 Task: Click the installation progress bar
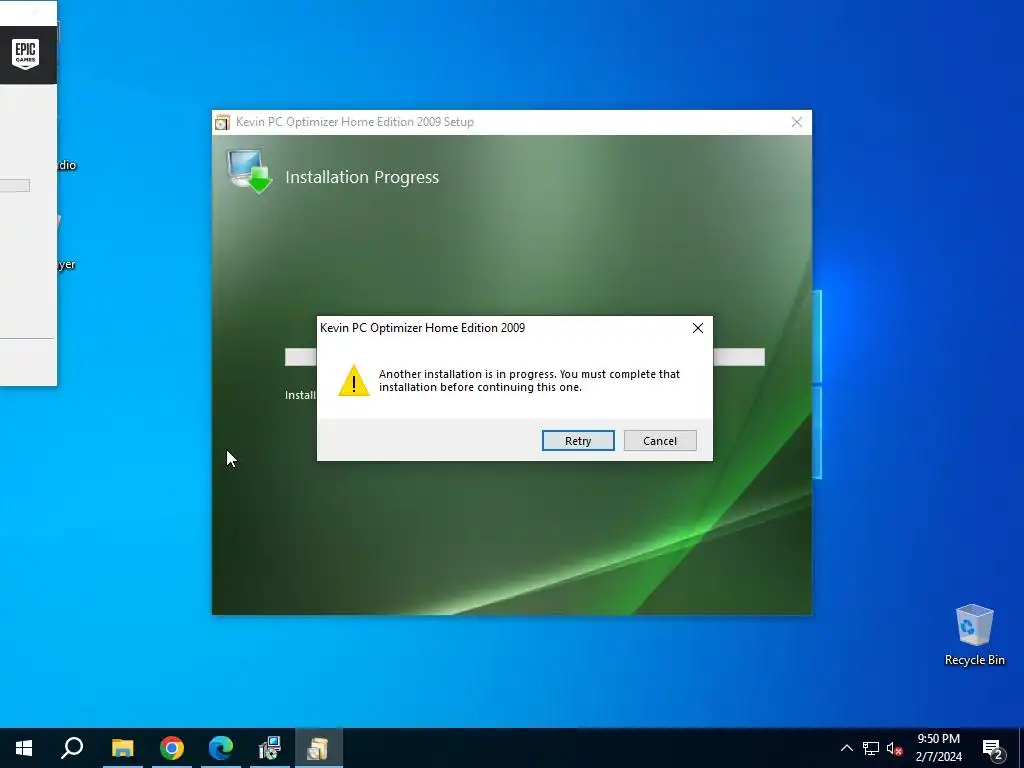pyautogui.click(x=524, y=357)
